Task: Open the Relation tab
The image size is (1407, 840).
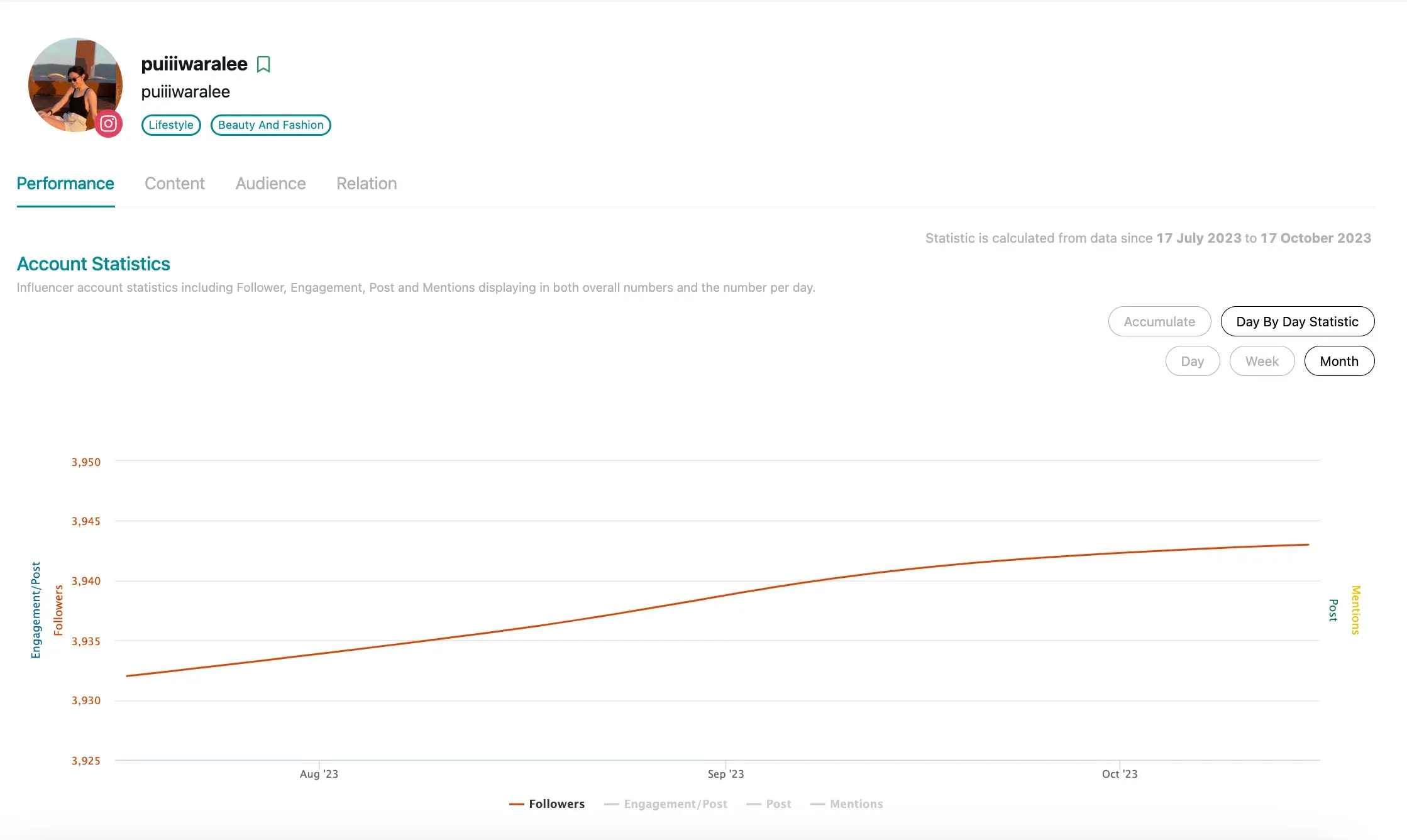Action: [366, 183]
